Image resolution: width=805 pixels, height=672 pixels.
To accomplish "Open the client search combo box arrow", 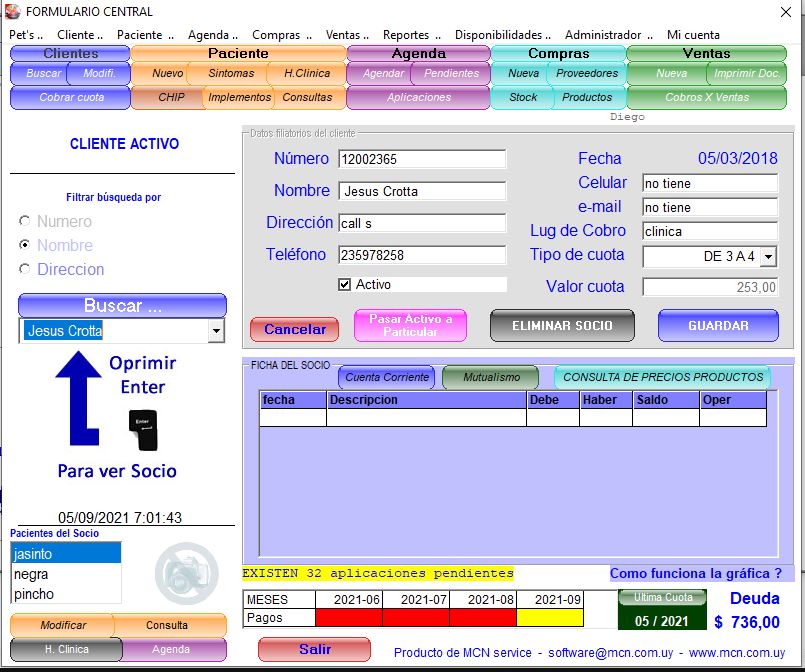I will click(x=215, y=331).
